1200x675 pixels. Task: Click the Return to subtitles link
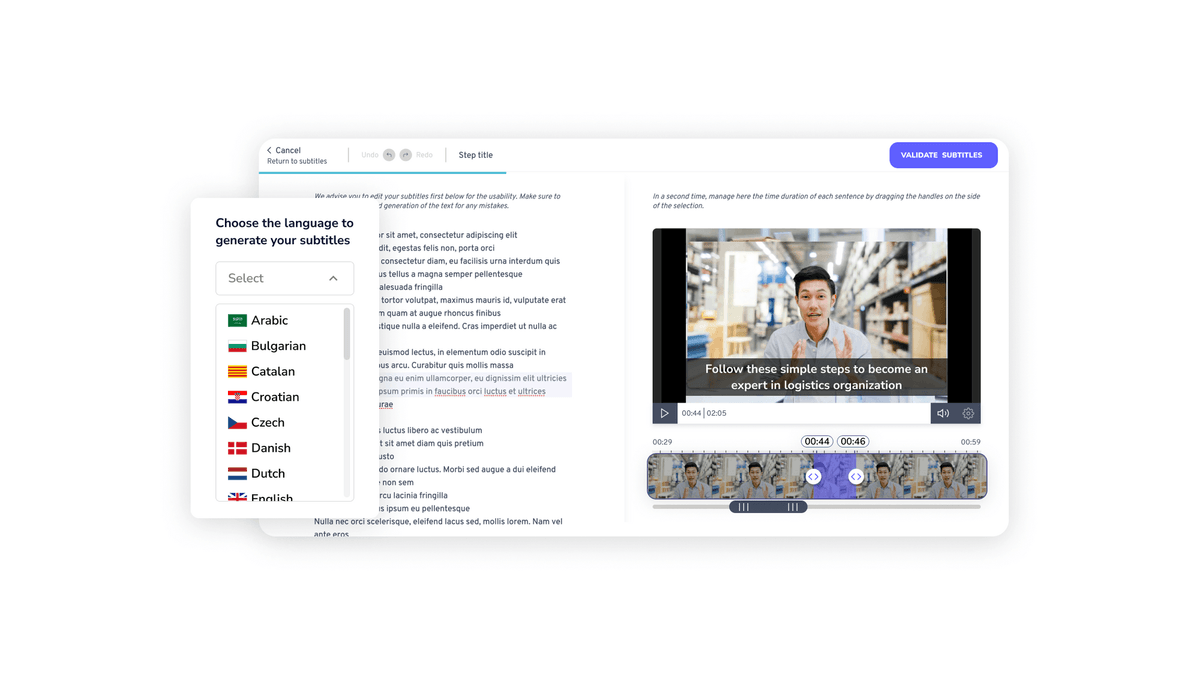point(297,162)
